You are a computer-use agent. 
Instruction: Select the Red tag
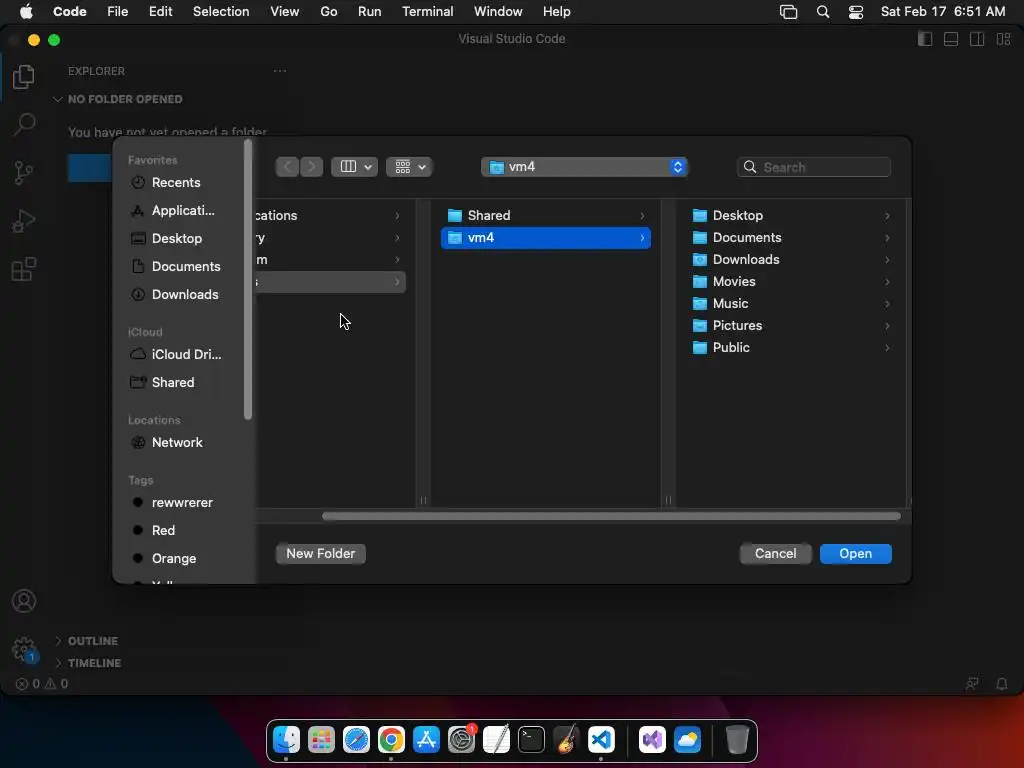point(163,530)
